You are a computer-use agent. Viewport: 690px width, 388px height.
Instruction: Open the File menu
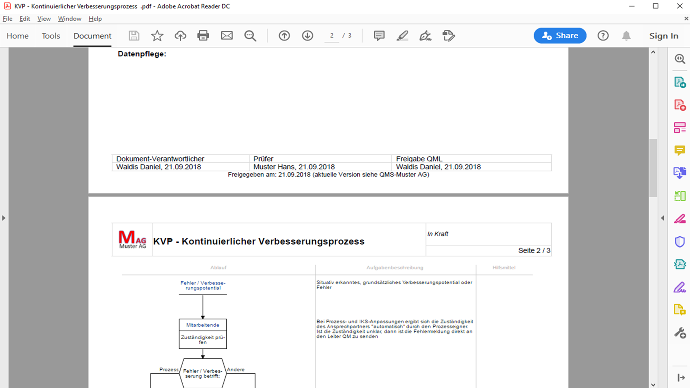[7, 19]
